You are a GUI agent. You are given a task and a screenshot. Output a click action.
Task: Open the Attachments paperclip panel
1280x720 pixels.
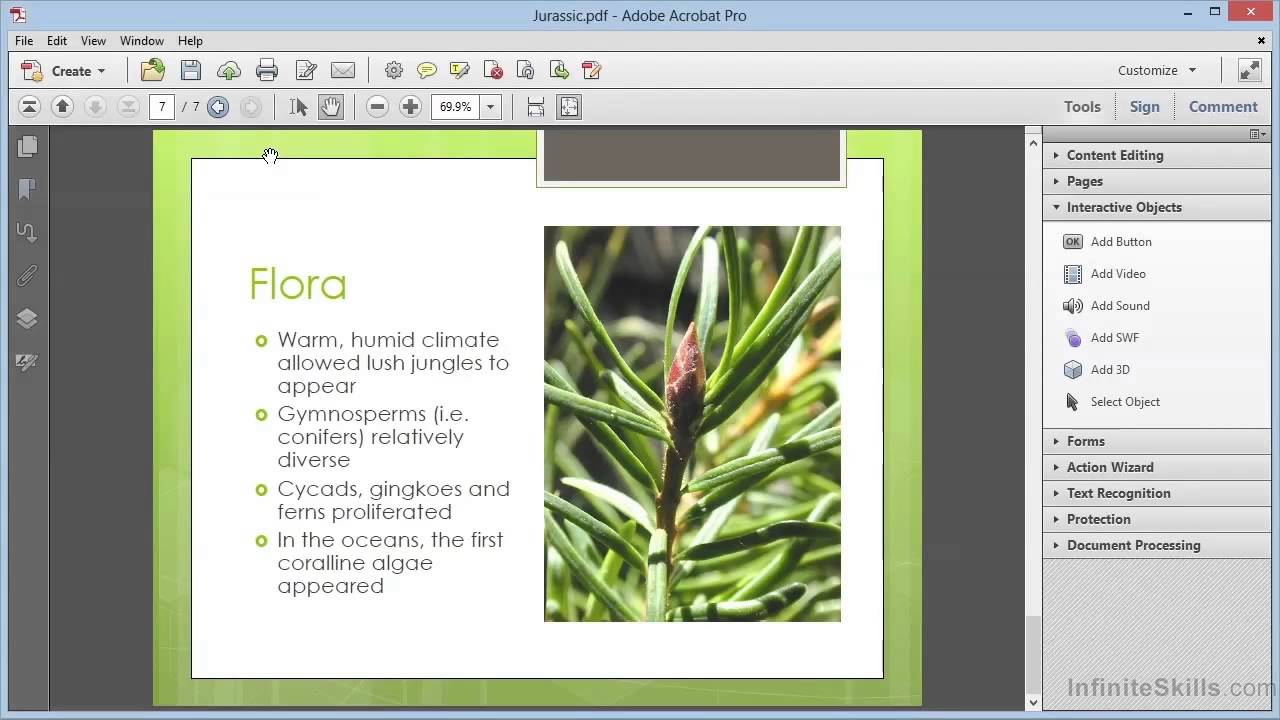pos(27,275)
